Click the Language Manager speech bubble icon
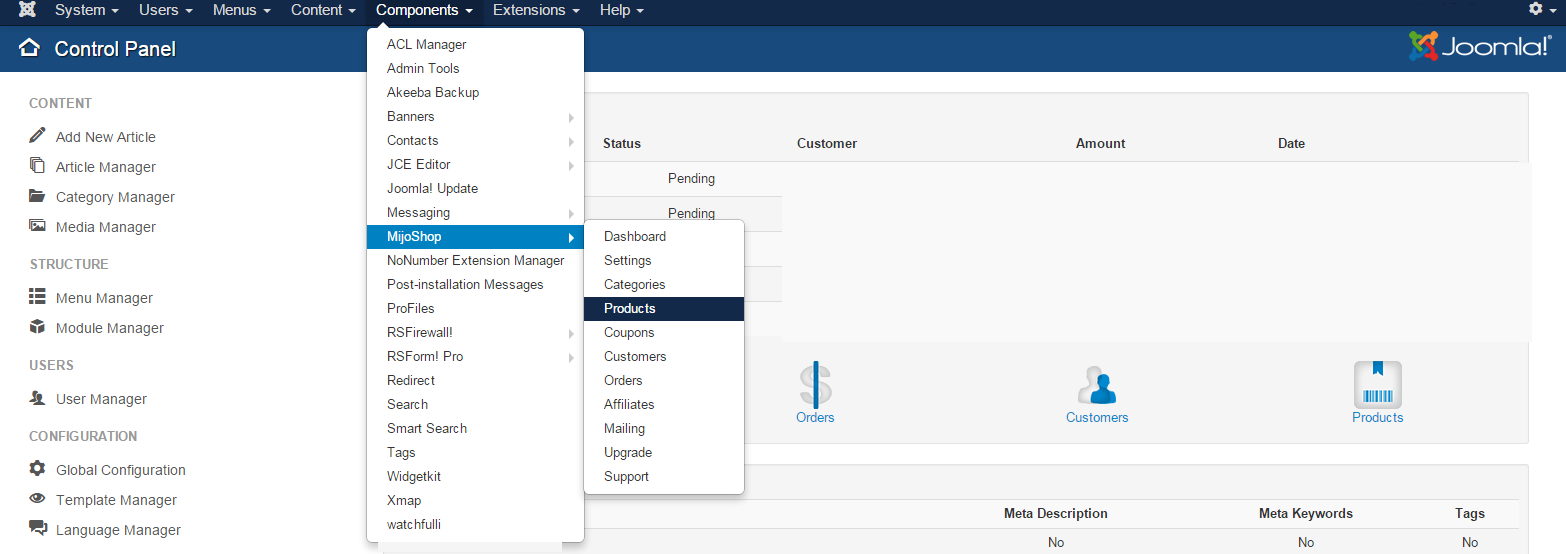Viewport: 1566px width, 554px height. click(x=38, y=528)
